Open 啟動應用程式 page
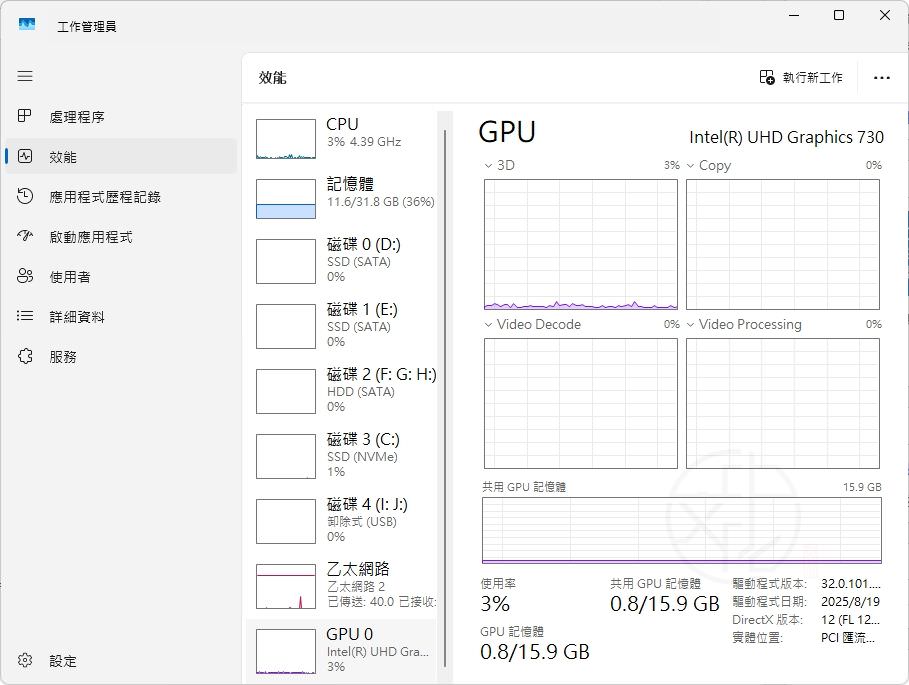 (x=121, y=236)
